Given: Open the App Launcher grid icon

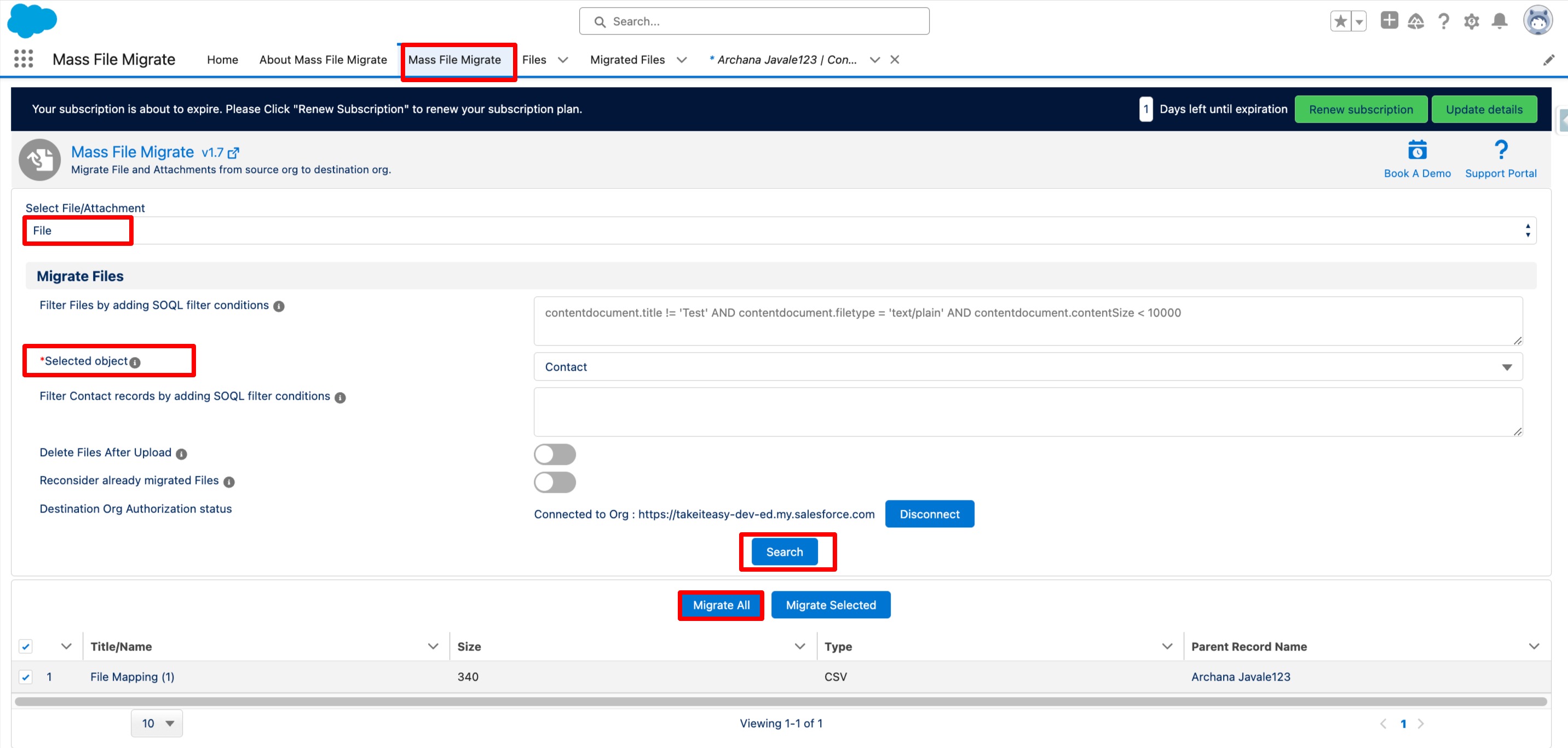Looking at the screenshot, I should [x=23, y=59].
